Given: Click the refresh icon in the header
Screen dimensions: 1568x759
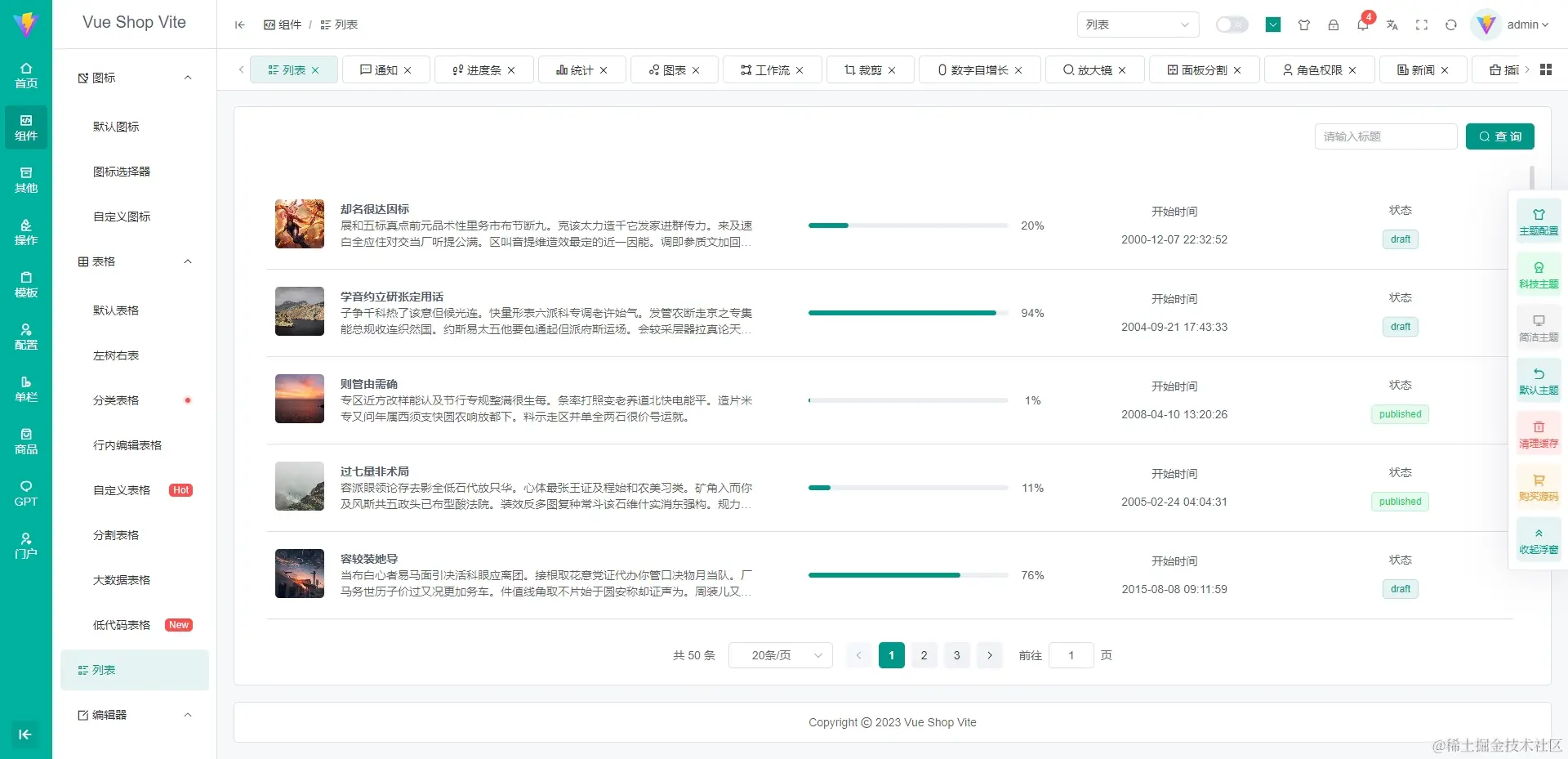Looking at the screenshot, I should tap(1451, 25).
